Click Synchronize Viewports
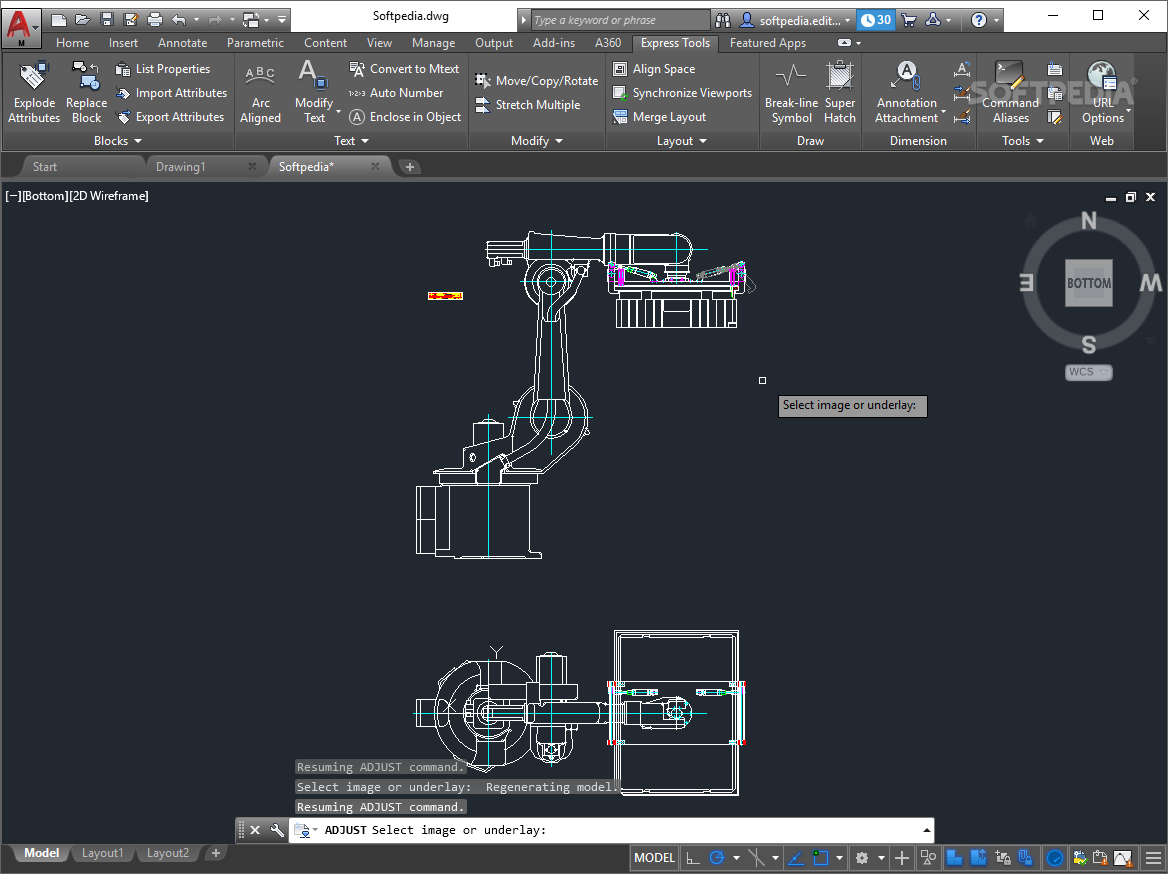Viewport: 1168px width, 874px height. click(x=682, y=93)
